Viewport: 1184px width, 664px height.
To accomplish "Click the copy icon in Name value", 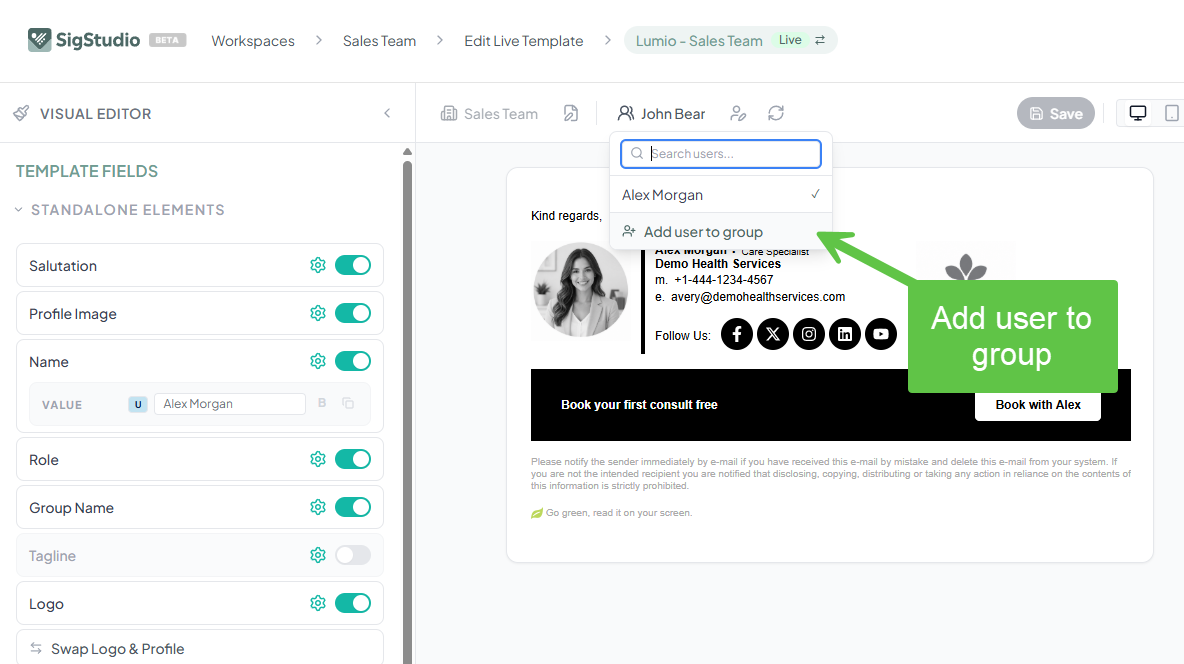I will 348,403.
